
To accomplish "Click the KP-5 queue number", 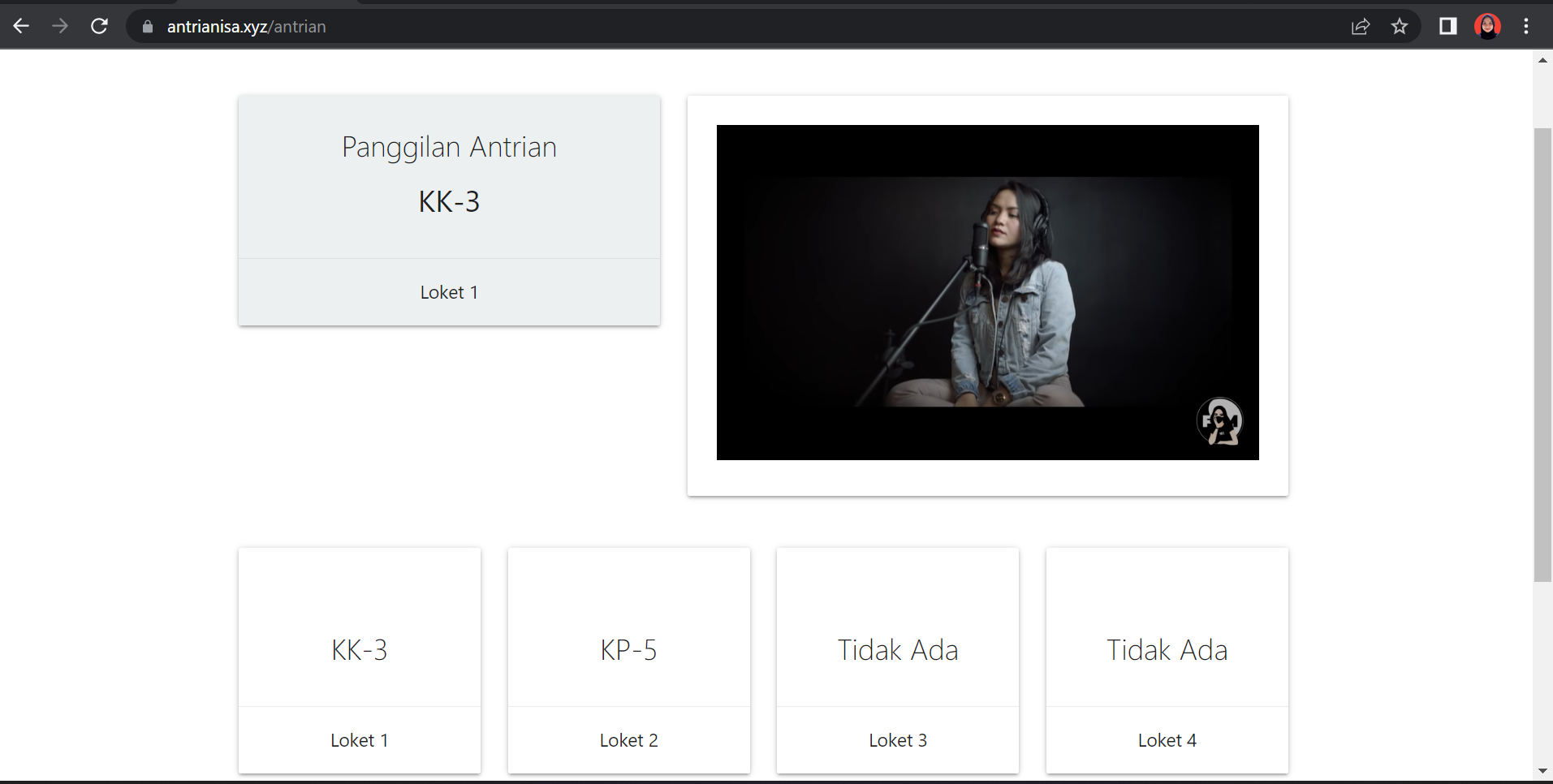I will 629,650.
